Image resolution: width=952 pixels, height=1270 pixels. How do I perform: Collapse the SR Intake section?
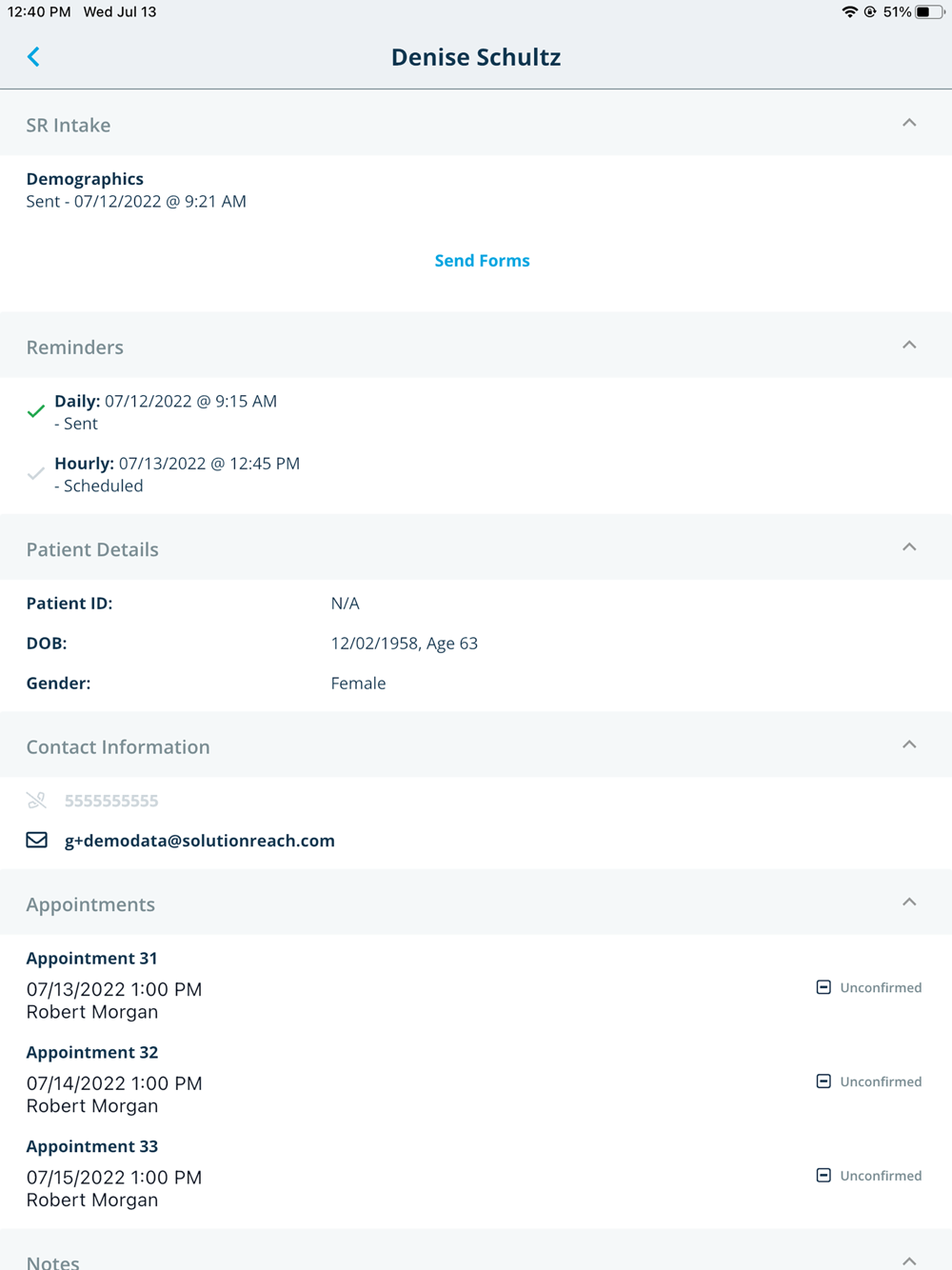click(909, 124)
